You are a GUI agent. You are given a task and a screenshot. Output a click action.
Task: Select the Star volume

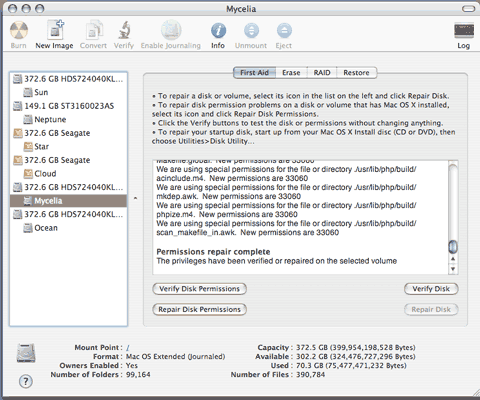(68, 147)
